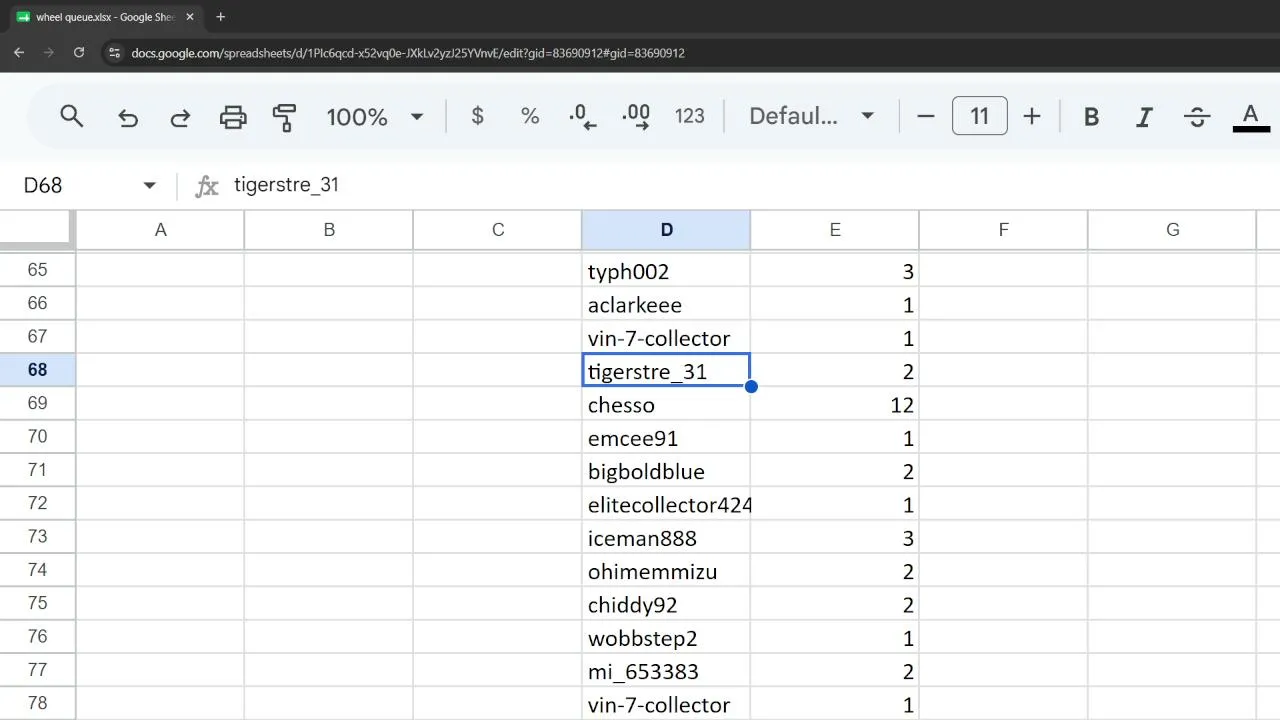Select column D header
This screenshot has height=720, width=1280.
(666, 230)
